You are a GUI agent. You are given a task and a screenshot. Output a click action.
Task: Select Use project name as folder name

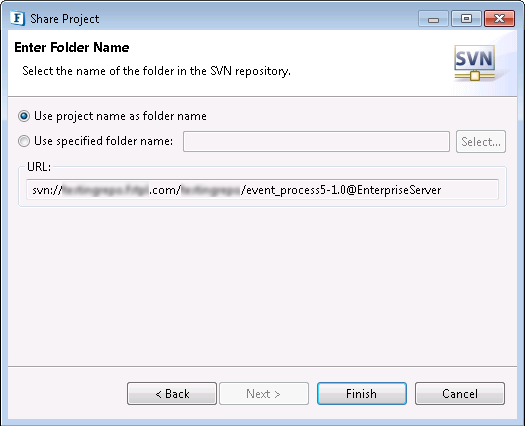[24, 116]
